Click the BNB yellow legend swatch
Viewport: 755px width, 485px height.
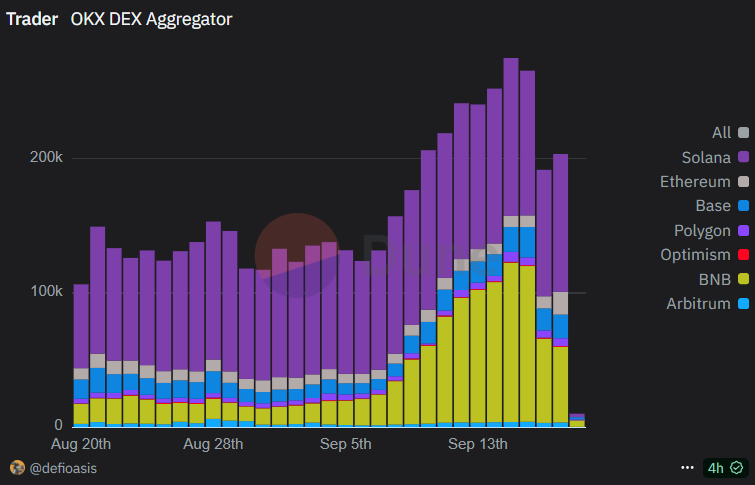tap(743, 279)
